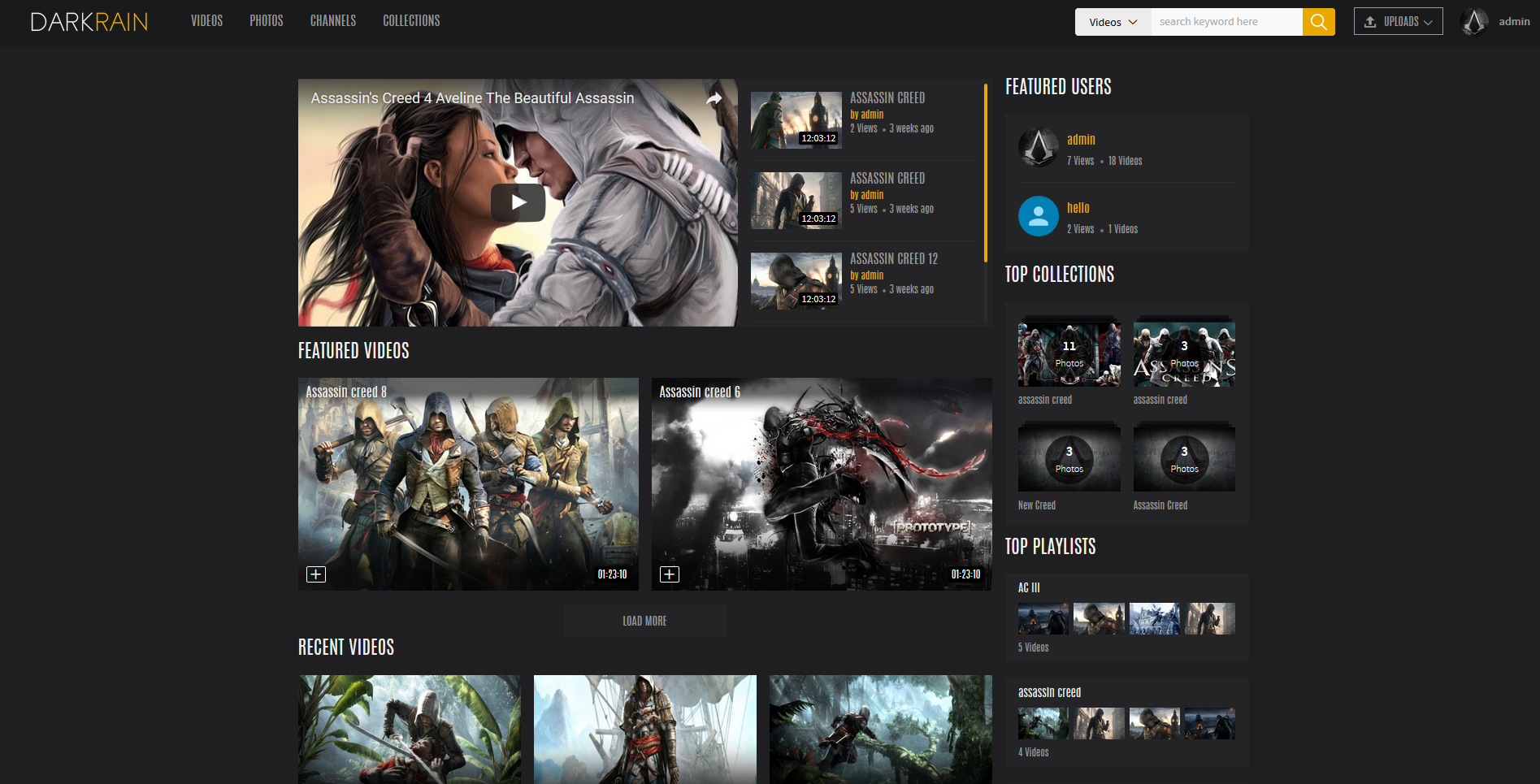Click 01:23:10 duration on Assassin creed 6
This screenshot has height=784, width=1540.
tap(965, 574)
